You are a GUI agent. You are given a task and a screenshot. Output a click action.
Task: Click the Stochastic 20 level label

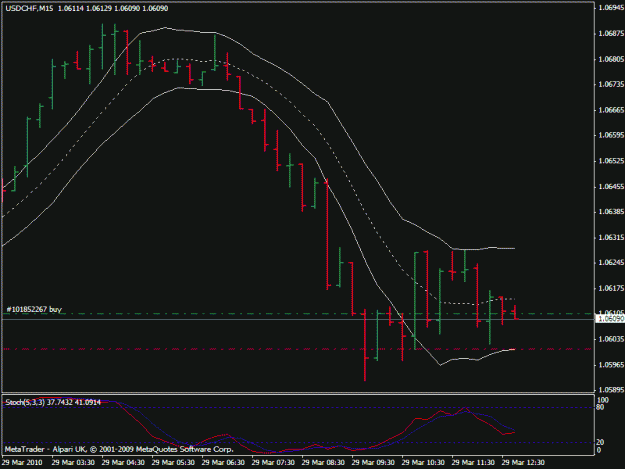pos(601,442)
